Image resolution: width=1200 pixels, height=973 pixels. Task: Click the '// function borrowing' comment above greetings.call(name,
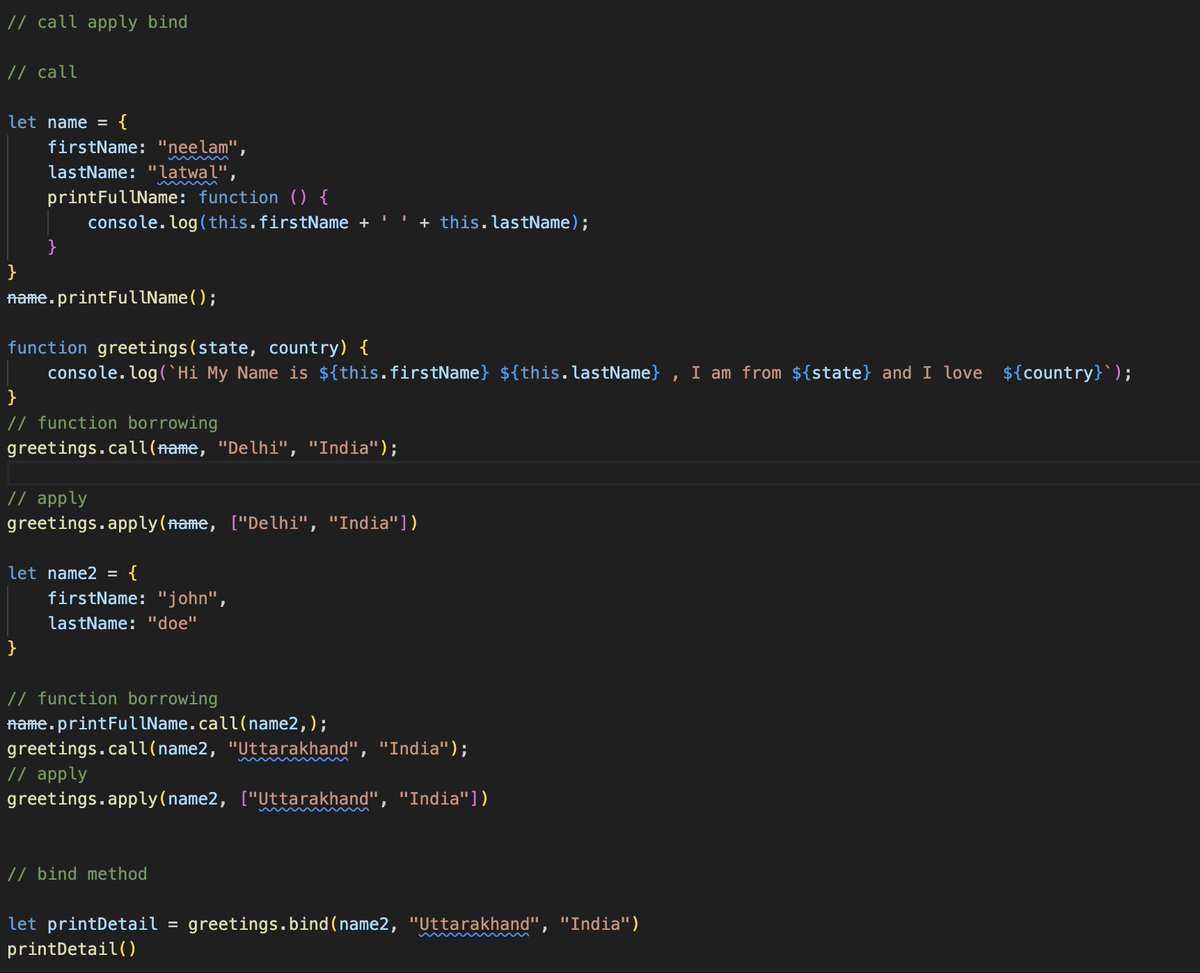[x=112, y=422]
